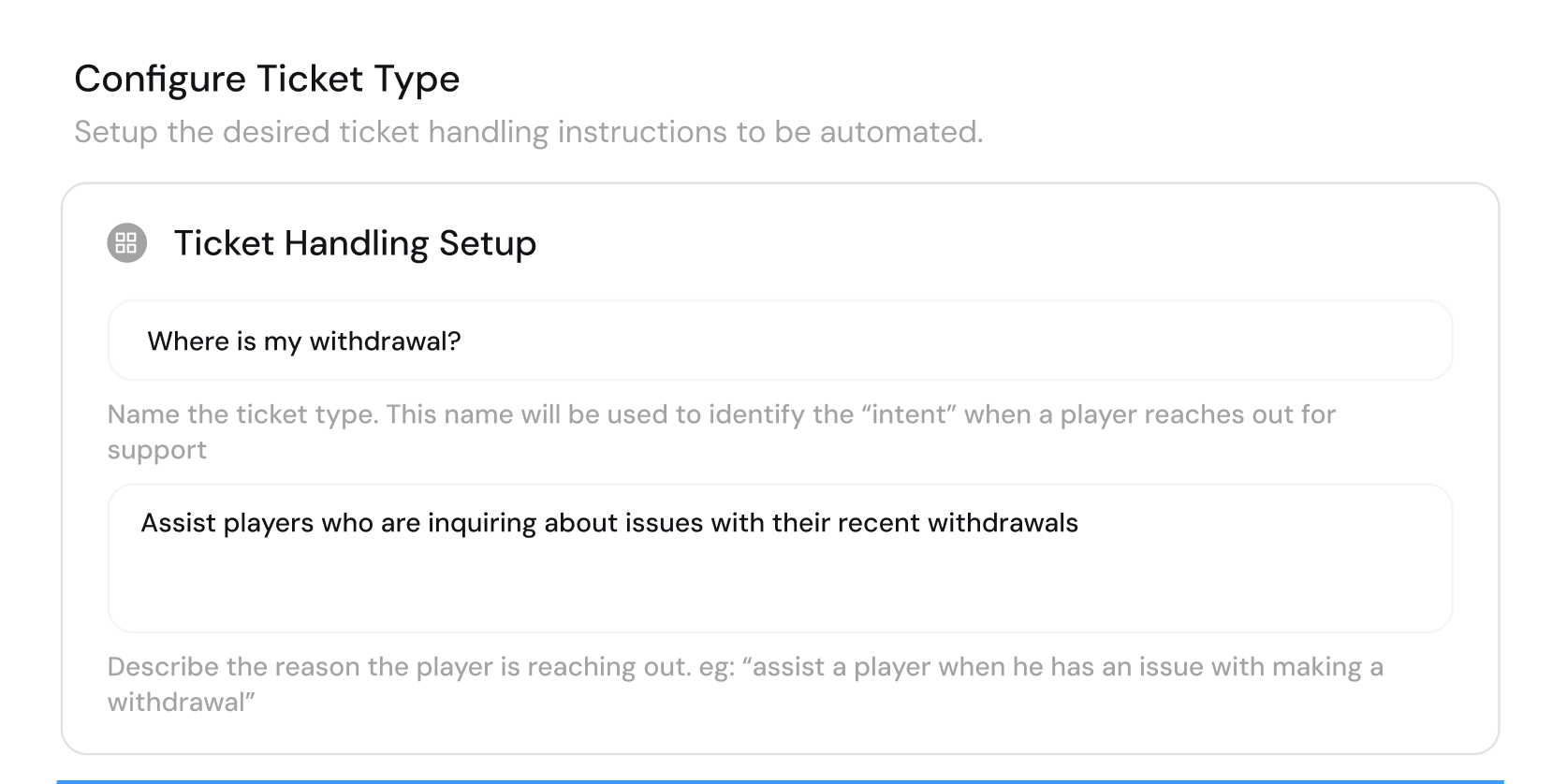Click the "Configure Ticket Type" page heading
The height and width of the screenshot is (784, 1567).
coord(267,80)
